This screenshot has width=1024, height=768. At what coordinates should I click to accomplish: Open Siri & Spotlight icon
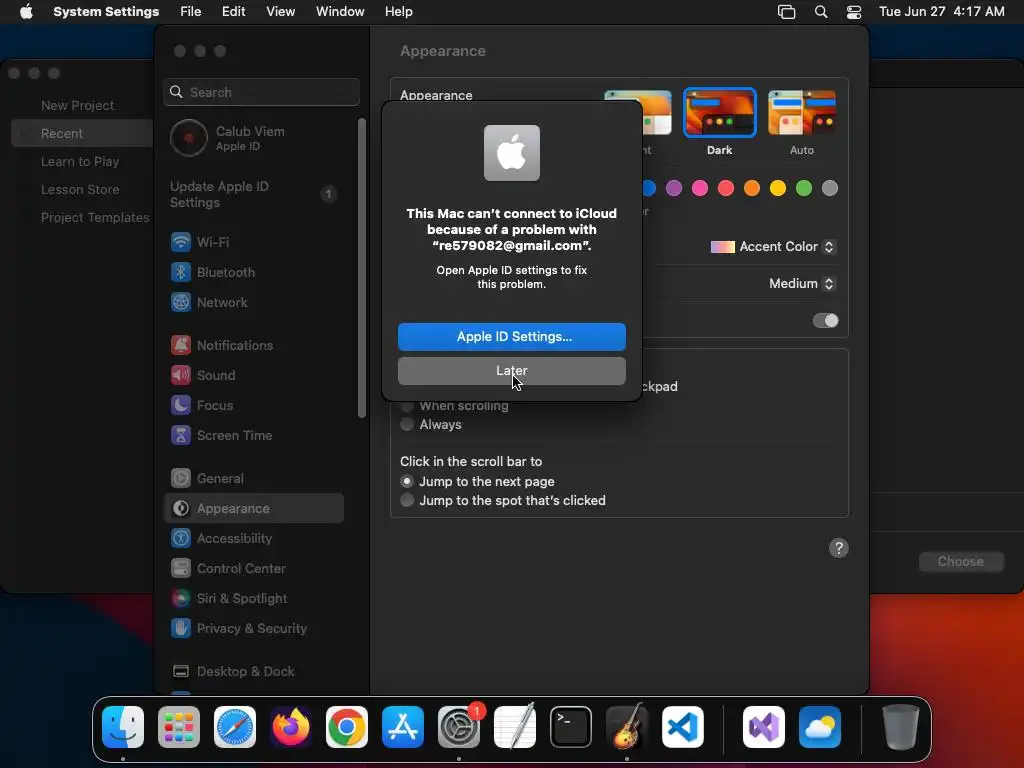pos(181,598)
